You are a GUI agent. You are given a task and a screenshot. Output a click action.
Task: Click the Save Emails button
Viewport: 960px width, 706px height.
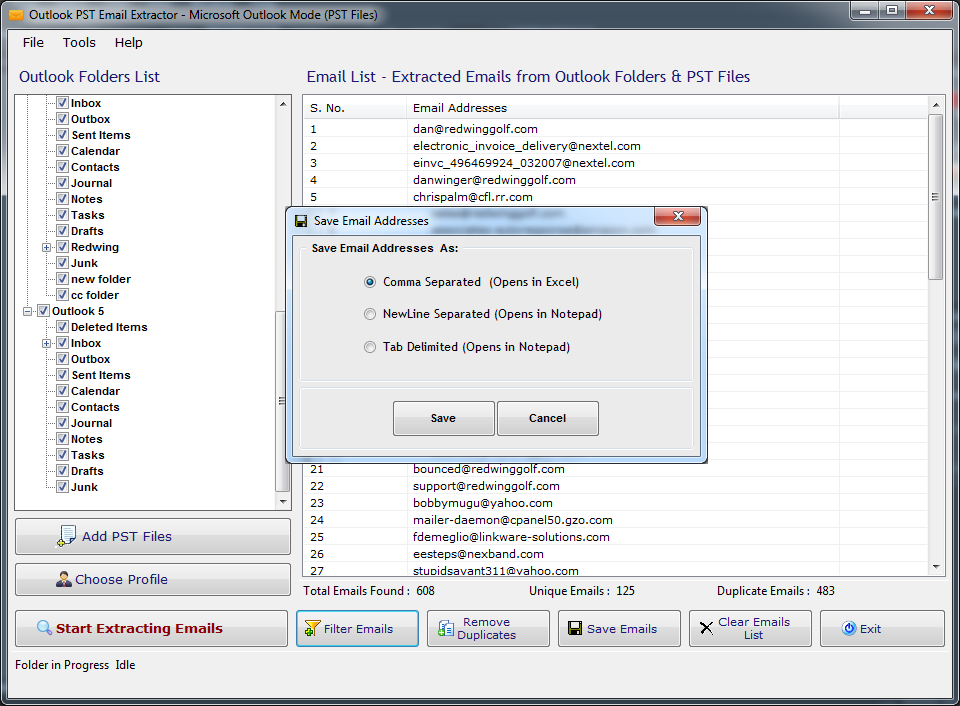[x=619, y=628]
